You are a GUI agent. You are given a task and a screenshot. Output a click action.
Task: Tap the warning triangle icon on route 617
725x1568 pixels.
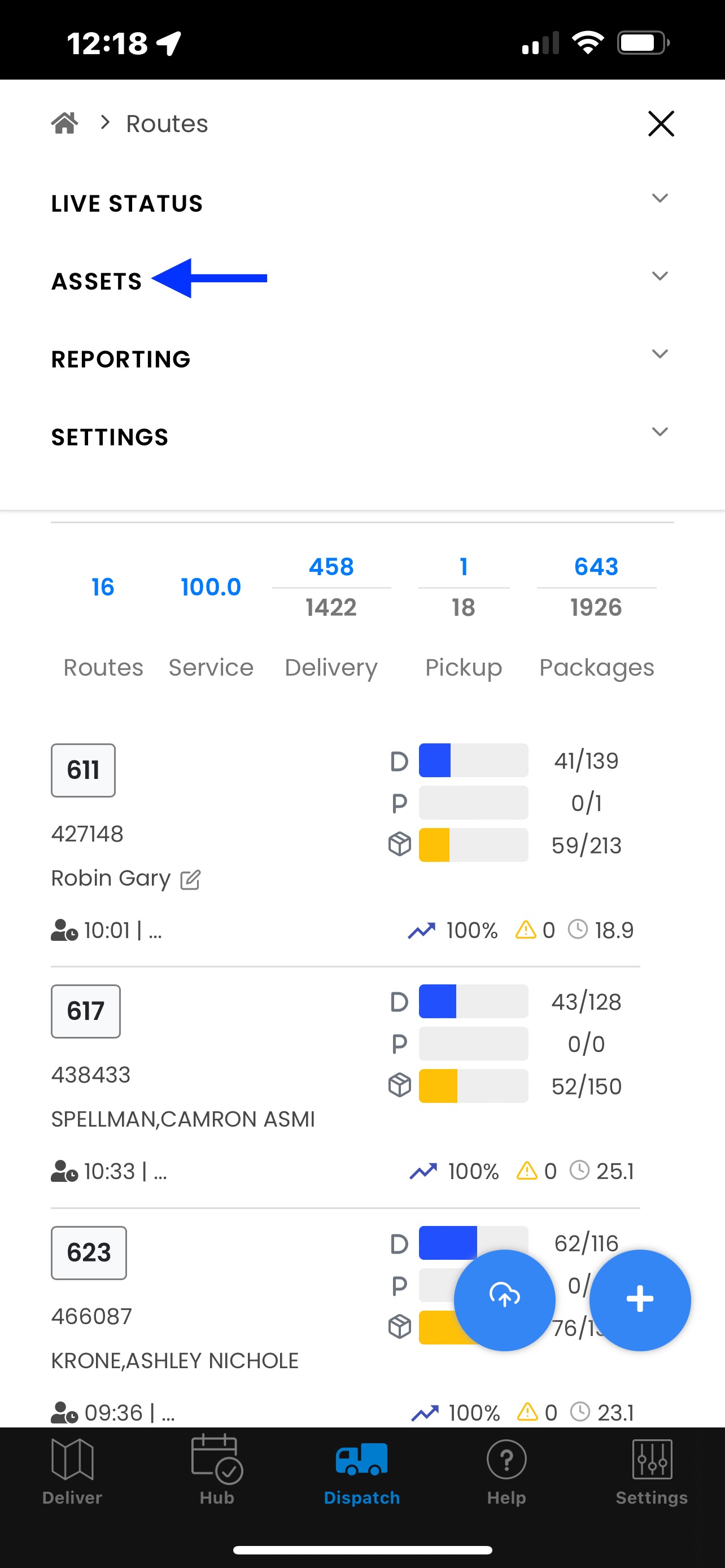tap(527, 1171)
